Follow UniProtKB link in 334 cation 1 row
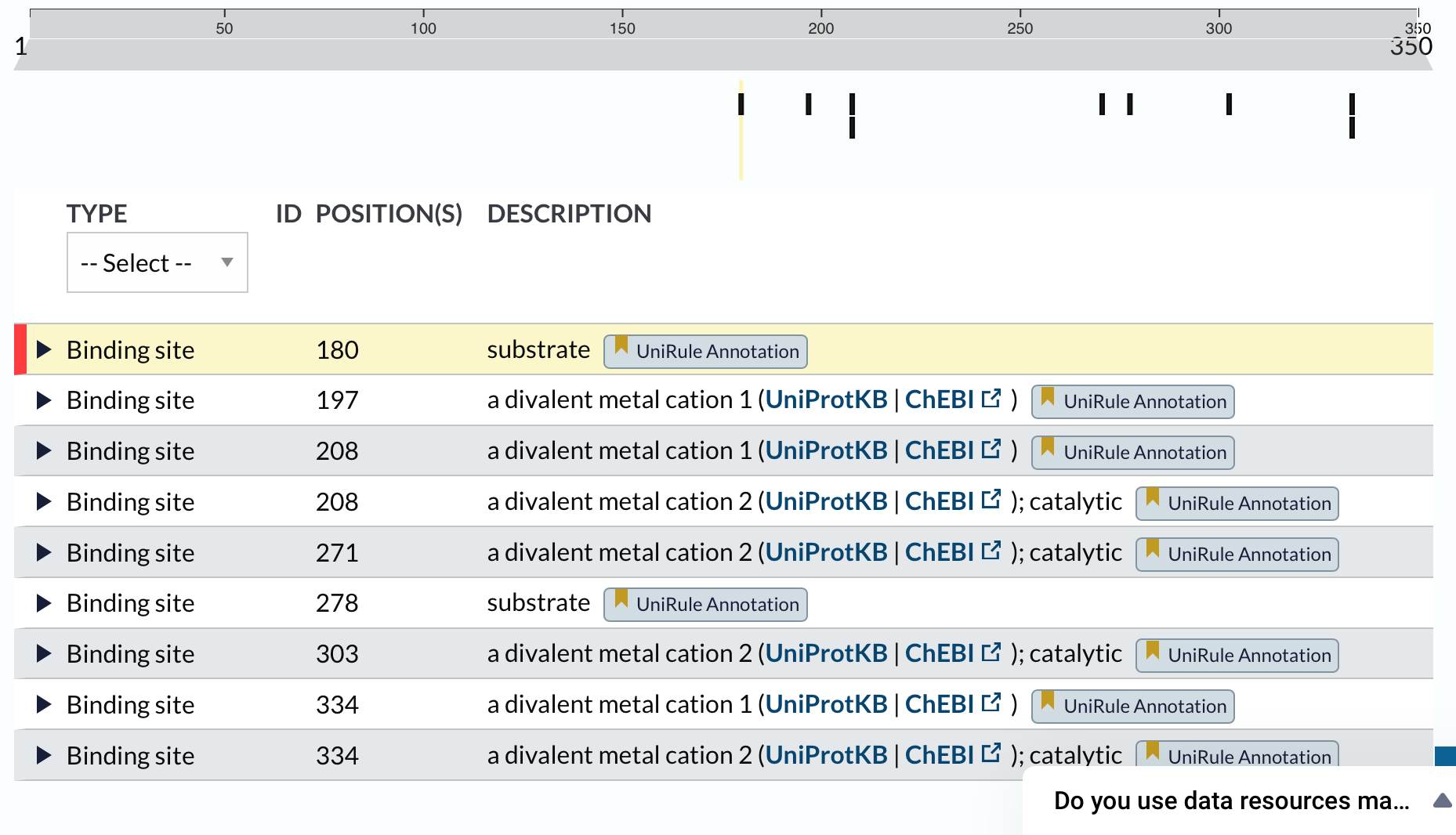The image size is (1456, 835). (x=827, y=704)
